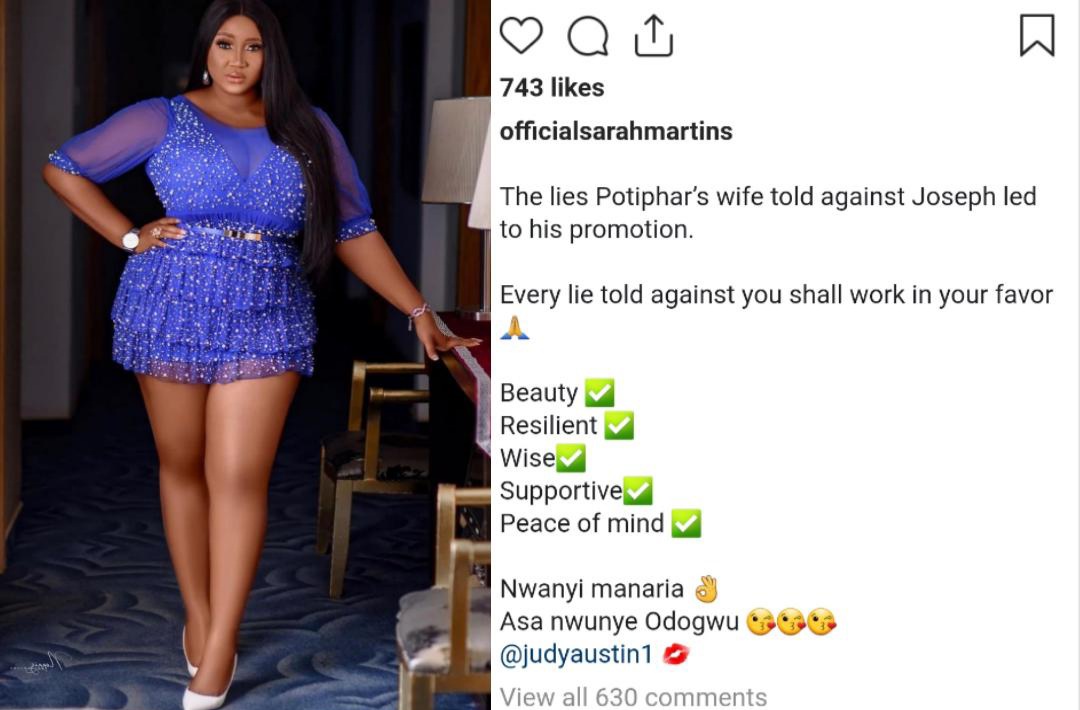Screen dimensions: 1080x710
Task: Click the checkmark beside Peace of mind
Action: (x=686, y=523)
